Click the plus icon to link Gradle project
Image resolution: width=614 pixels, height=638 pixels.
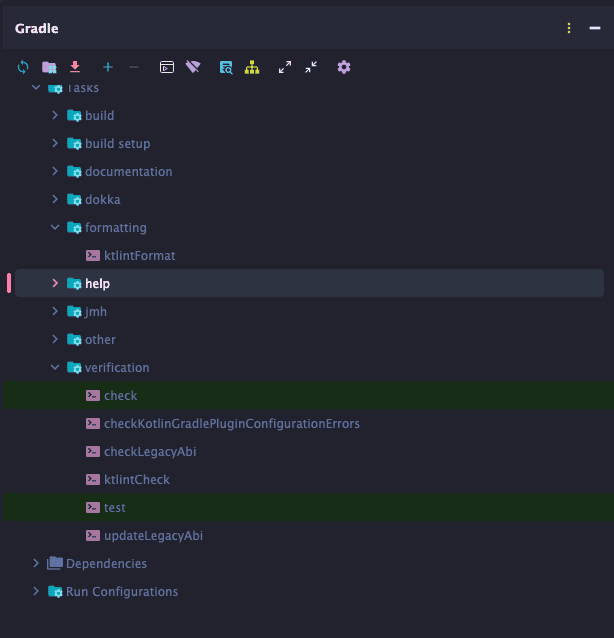[108, 67]
